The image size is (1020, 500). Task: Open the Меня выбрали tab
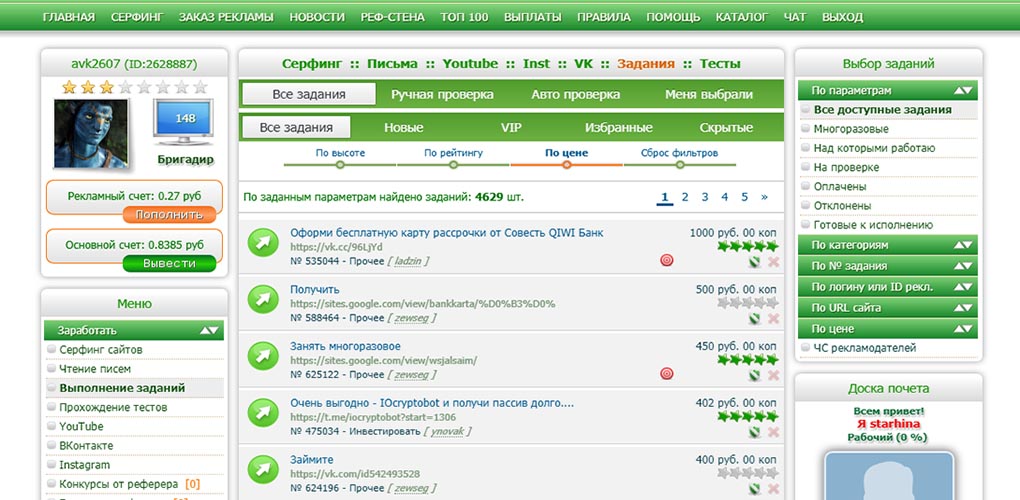[x=709, y=94]
